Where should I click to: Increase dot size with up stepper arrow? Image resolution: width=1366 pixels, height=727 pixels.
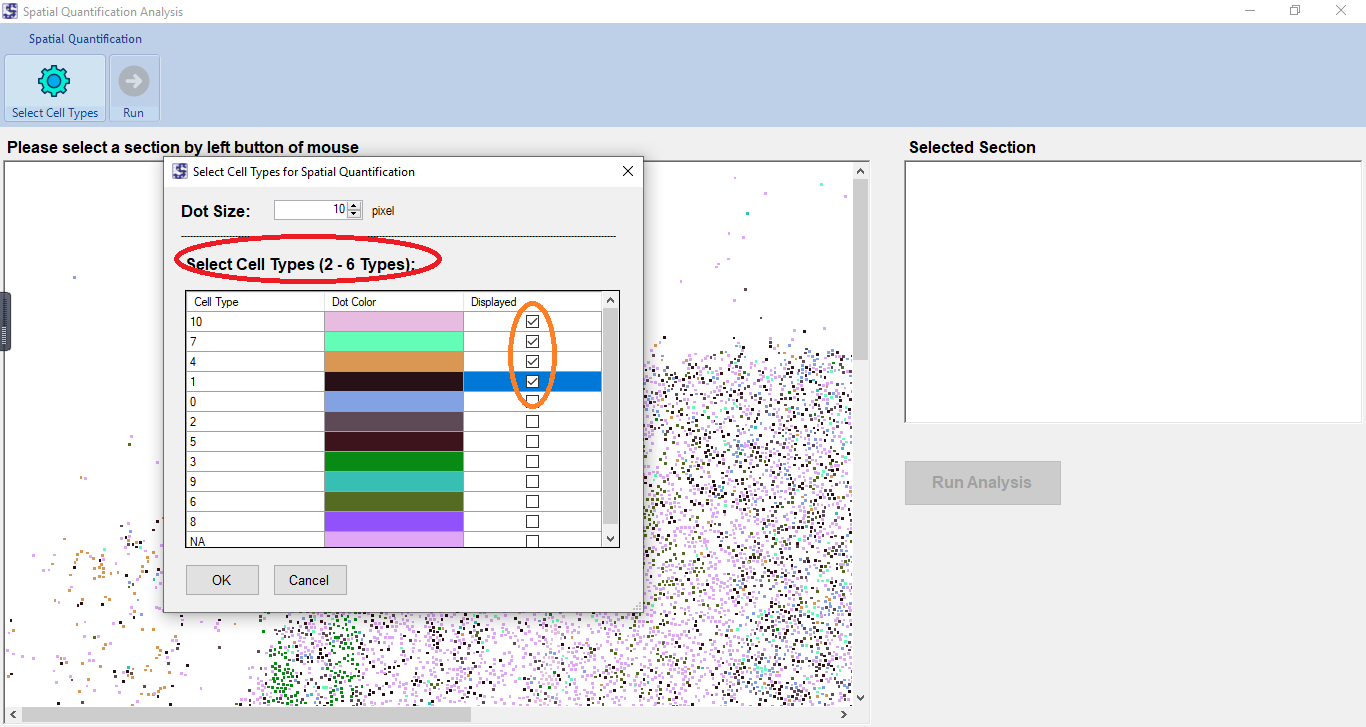354,206
